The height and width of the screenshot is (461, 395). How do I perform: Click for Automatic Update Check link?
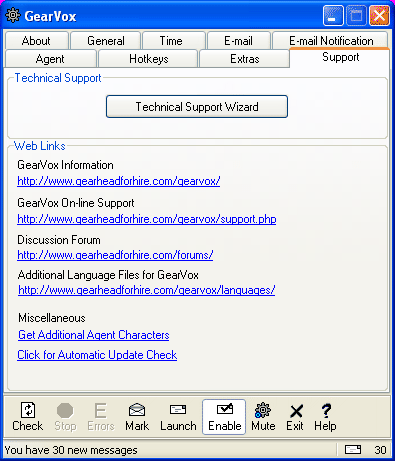click(x=97, y=355)
